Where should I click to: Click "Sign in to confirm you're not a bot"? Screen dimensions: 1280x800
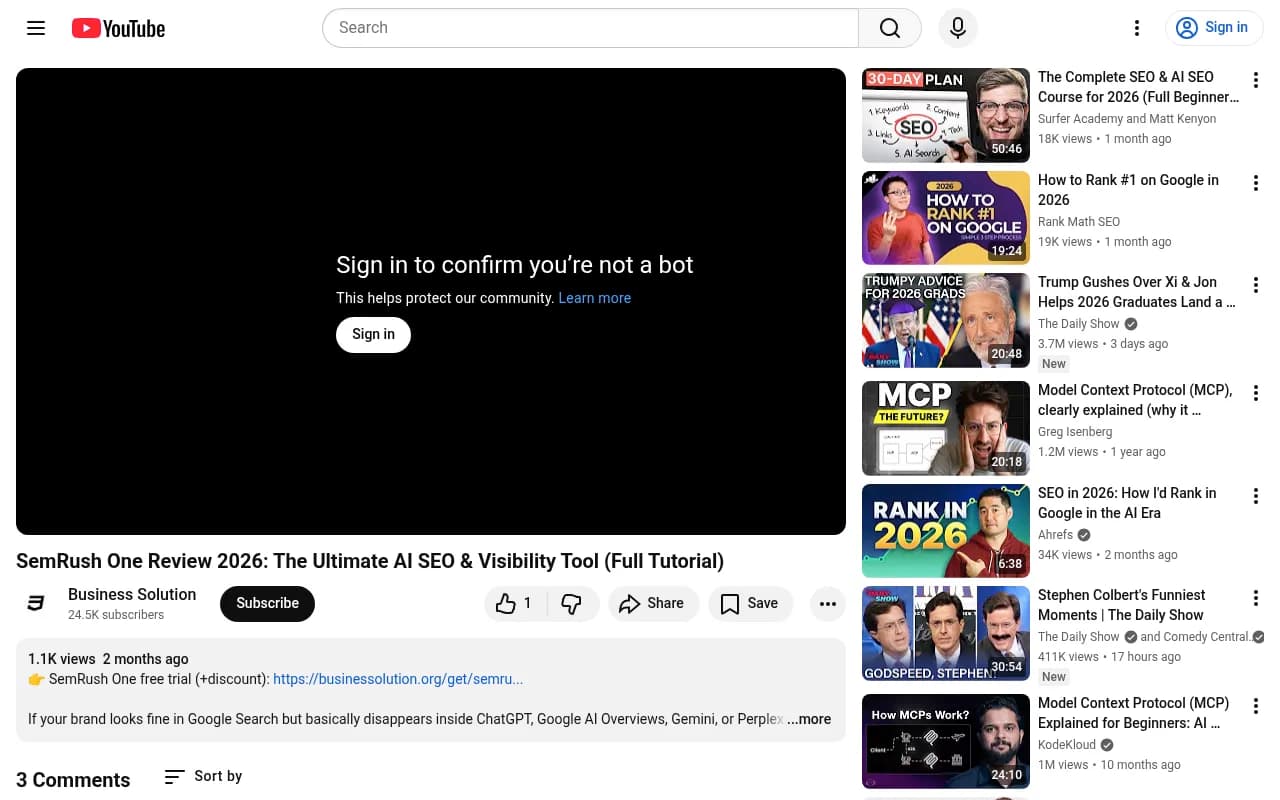point(514,265)
